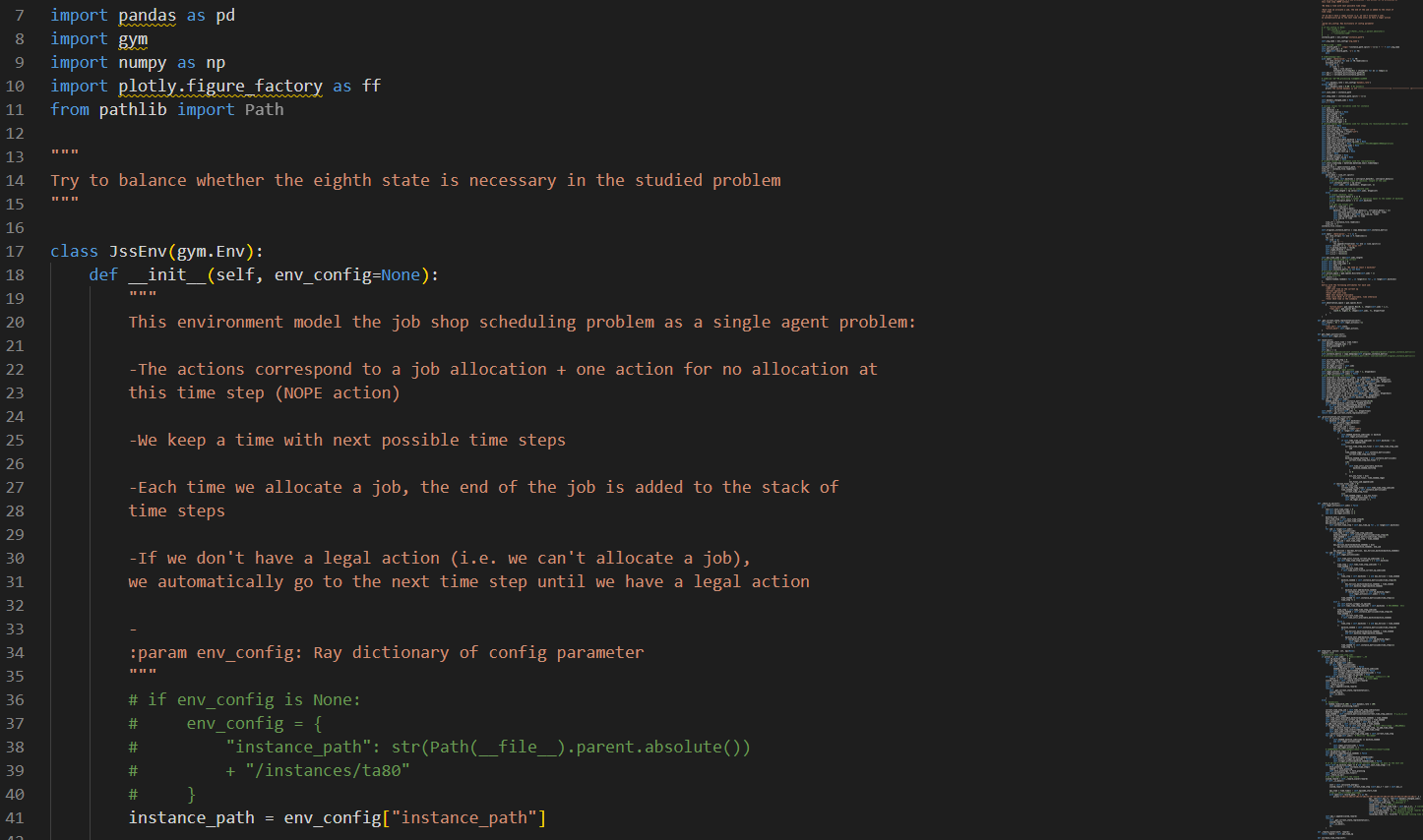Click line number 41 in the gutter
The height and width of the screenshot is (840, 1423).
tap(15, 818)
